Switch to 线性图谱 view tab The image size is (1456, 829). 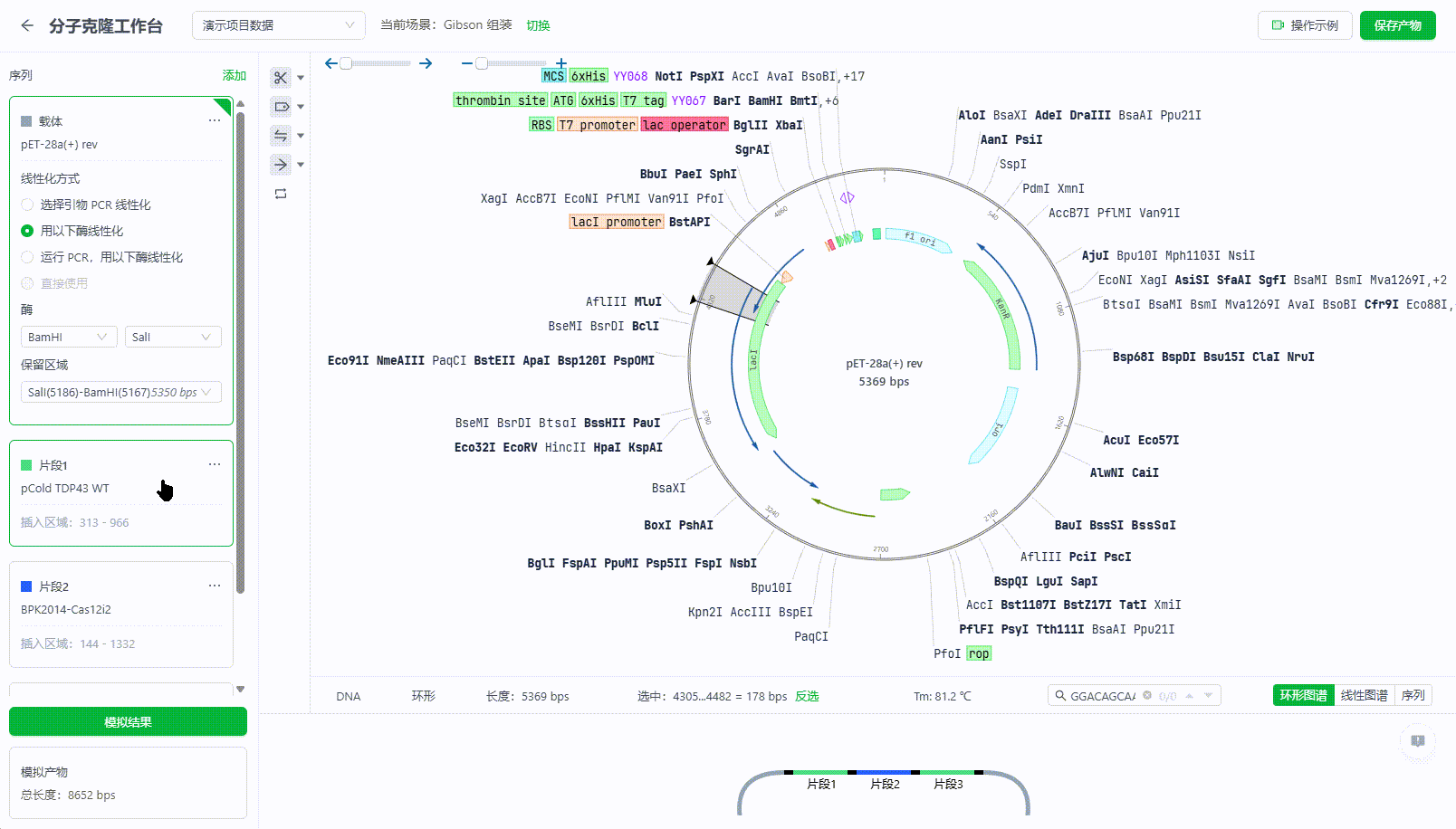[x=1364, y=695]
